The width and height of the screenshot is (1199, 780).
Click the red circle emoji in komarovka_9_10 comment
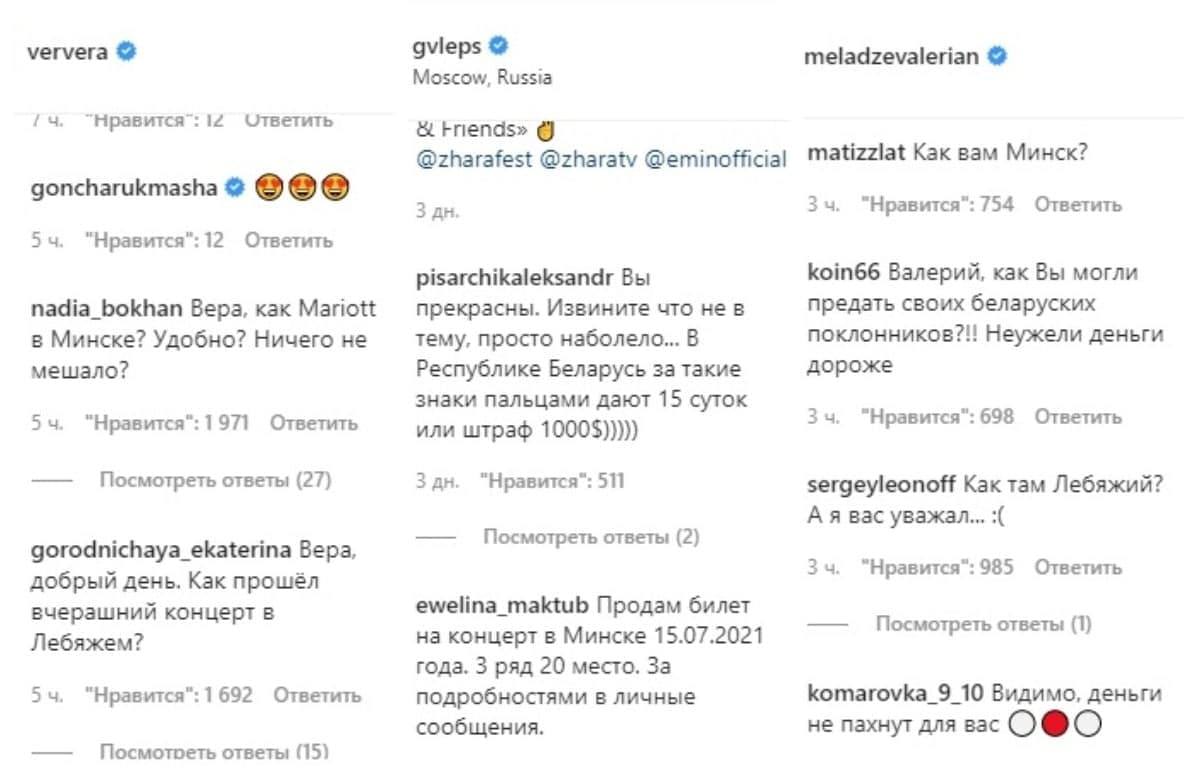[1054, 753]
